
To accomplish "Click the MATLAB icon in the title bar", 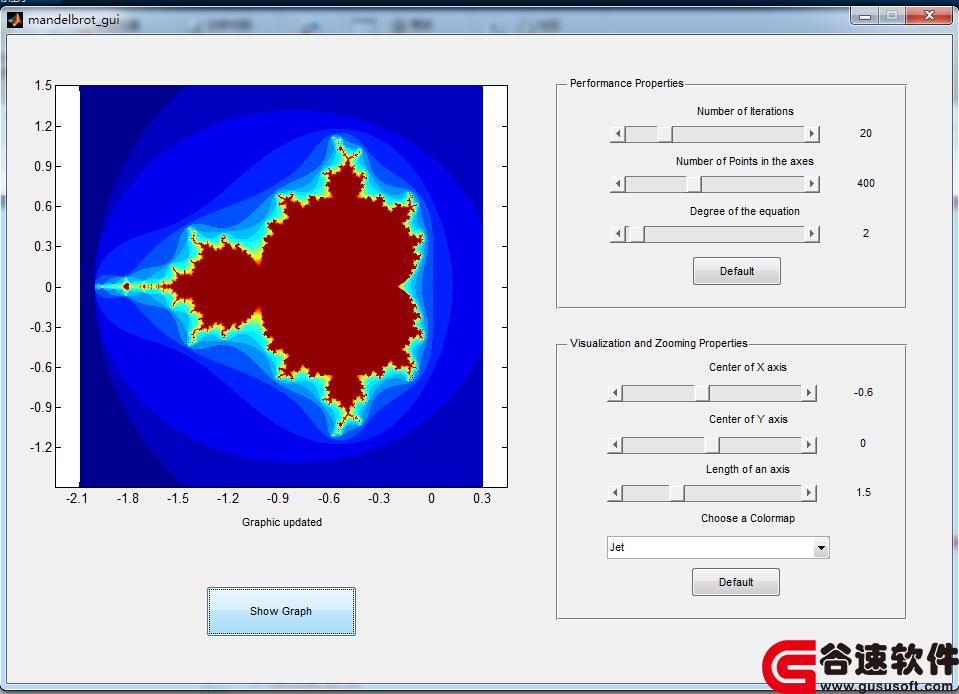I will coord(15,20).
